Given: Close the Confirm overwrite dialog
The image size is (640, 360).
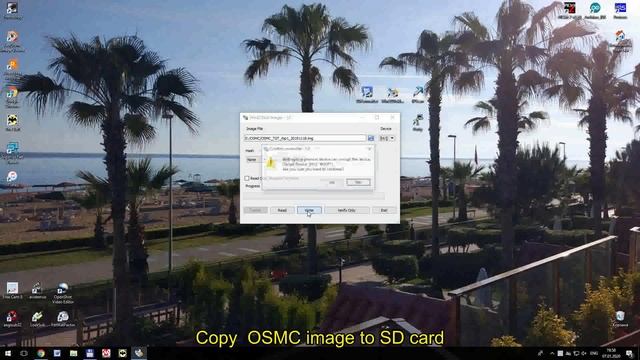Looking at the screenshot, I should pyautogui.click(x=370, y=149).
